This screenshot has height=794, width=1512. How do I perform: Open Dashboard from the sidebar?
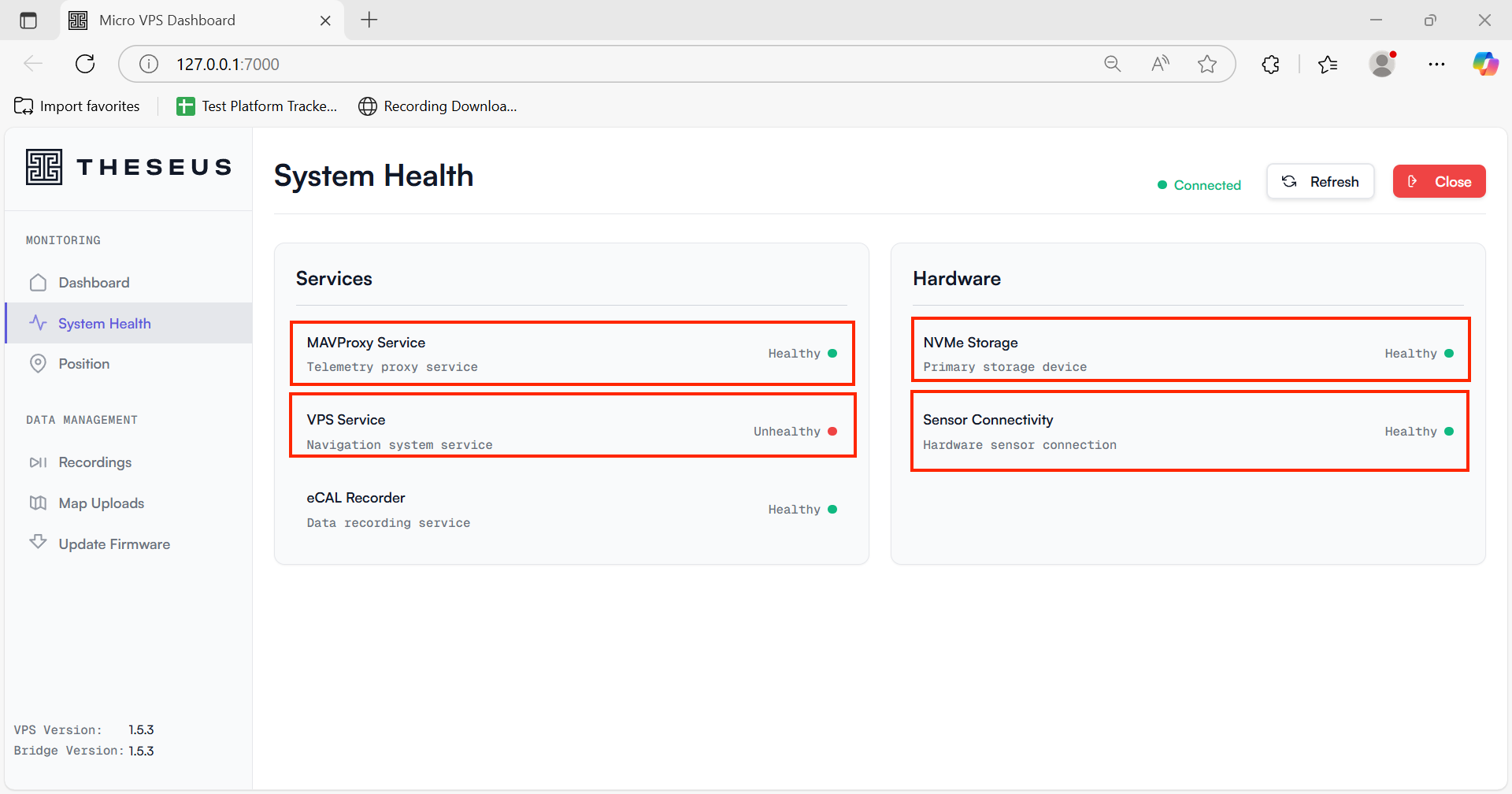point(94,283)
